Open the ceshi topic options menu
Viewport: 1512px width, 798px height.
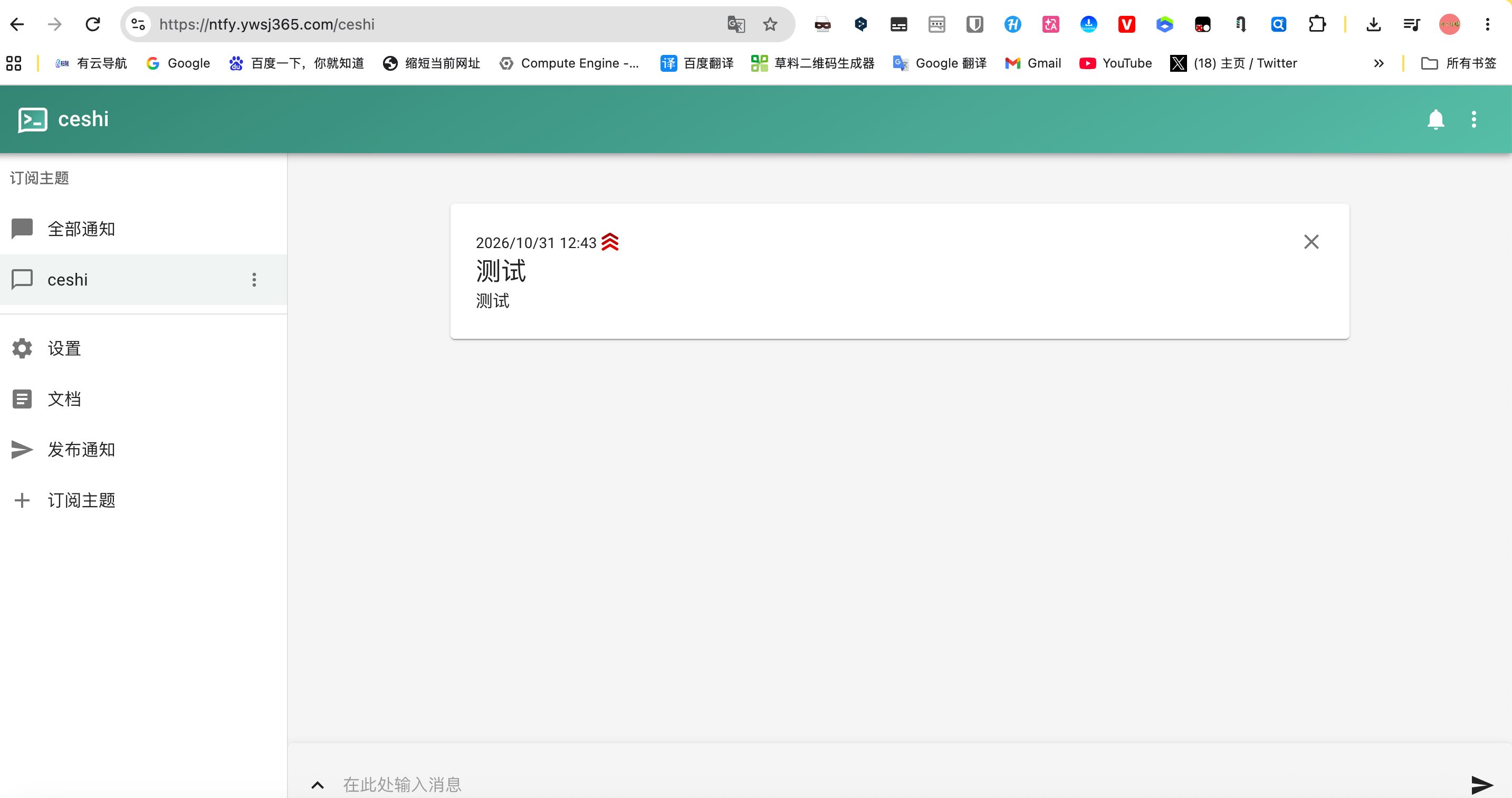point(254,280)
